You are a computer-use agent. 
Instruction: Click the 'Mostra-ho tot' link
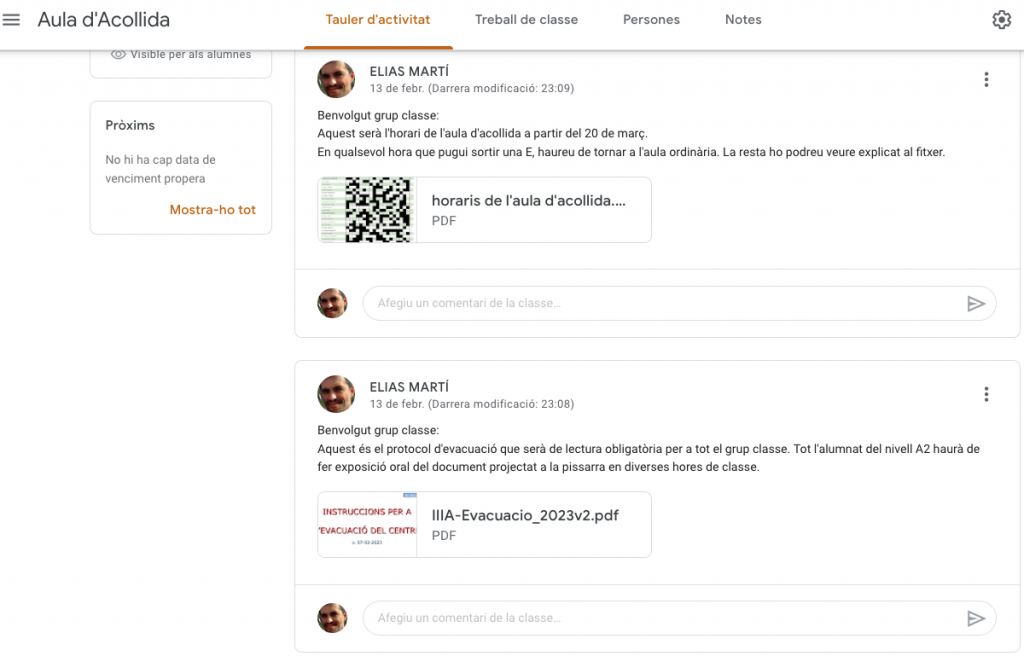click(212, 210)
